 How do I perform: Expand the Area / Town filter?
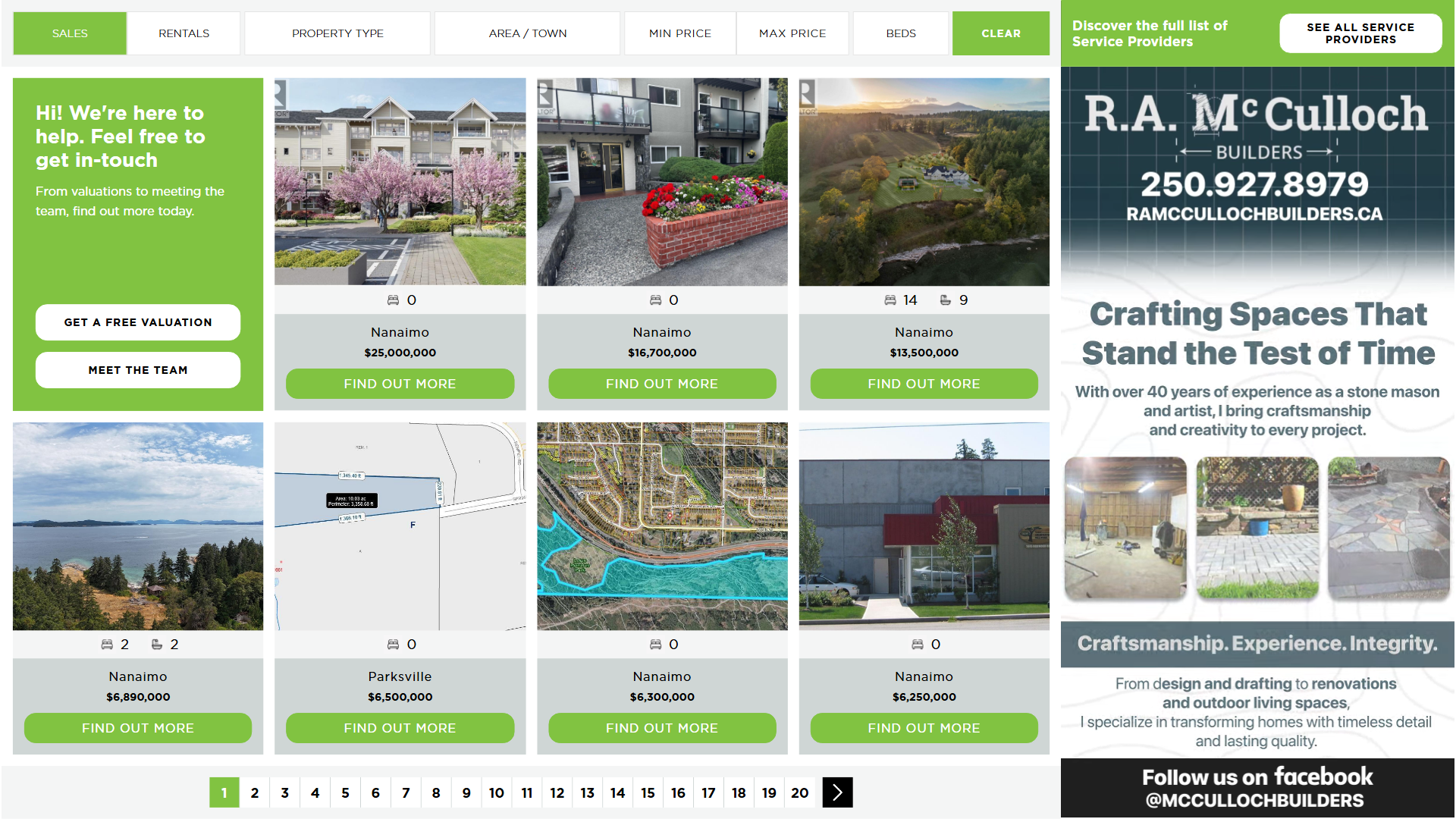[x=527, y=33]
